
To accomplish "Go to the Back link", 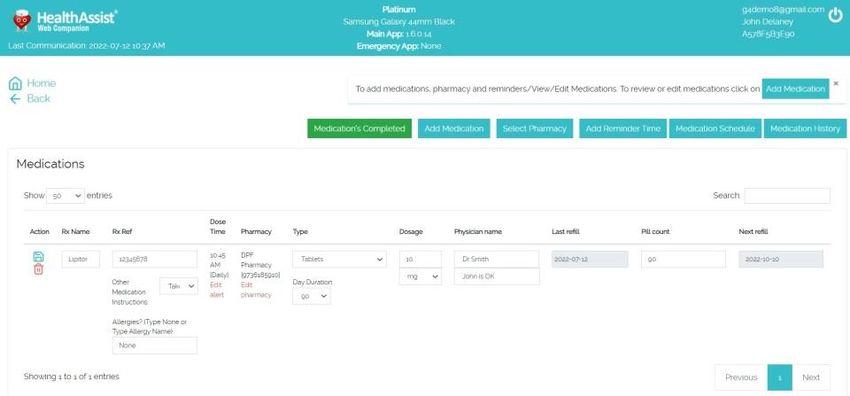I will pos(38,99).
